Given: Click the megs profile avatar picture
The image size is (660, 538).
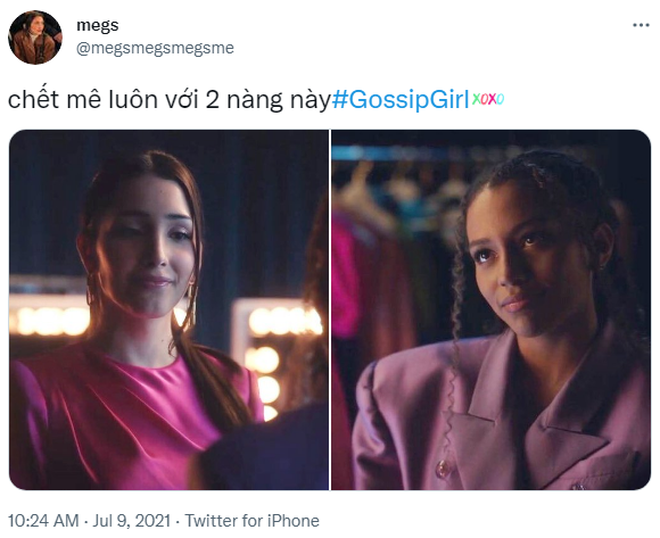Looking at the screenshot, I should pyautogui.click(x=35, y=37).
